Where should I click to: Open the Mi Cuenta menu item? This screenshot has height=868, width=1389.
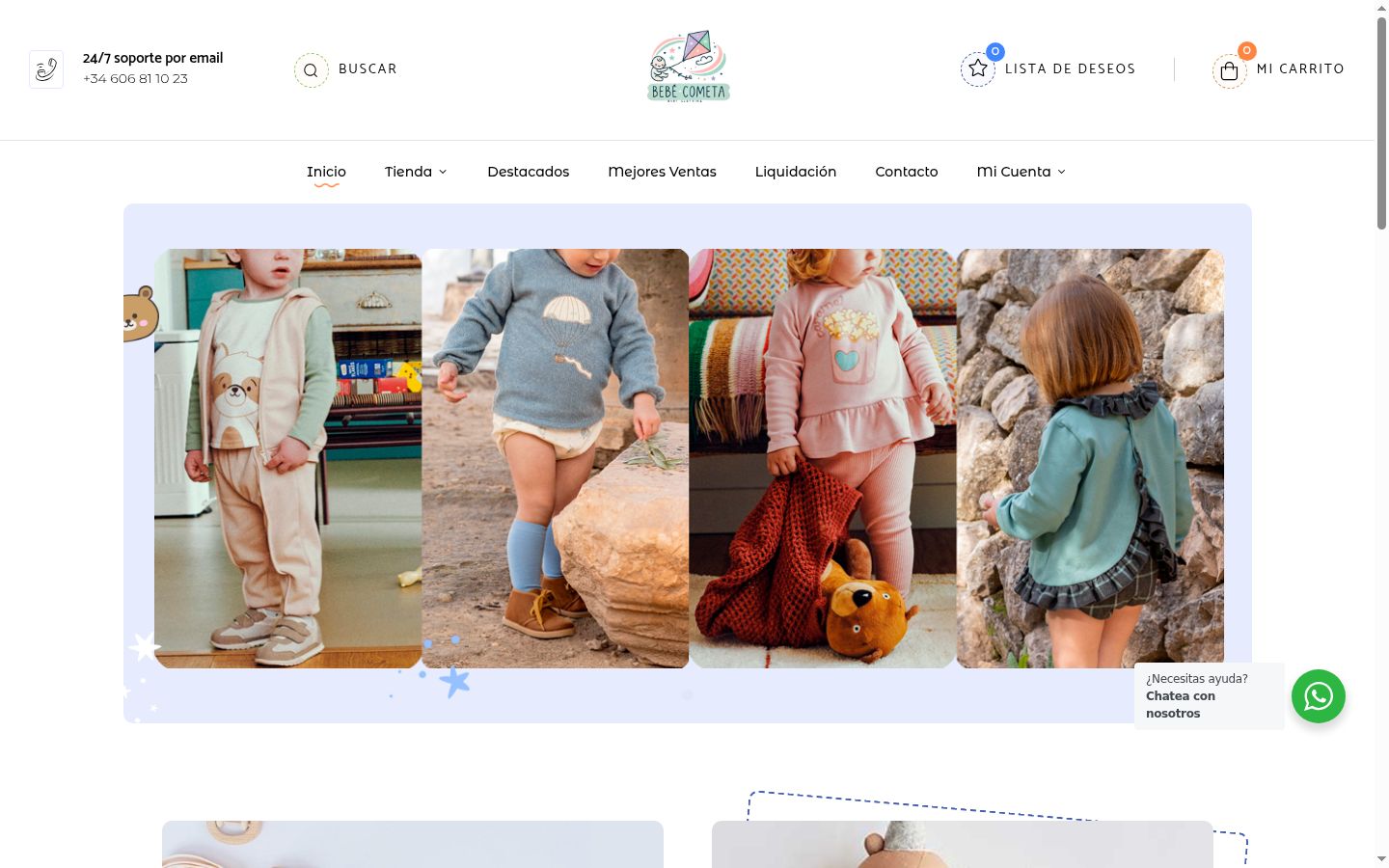point(1014,172)
